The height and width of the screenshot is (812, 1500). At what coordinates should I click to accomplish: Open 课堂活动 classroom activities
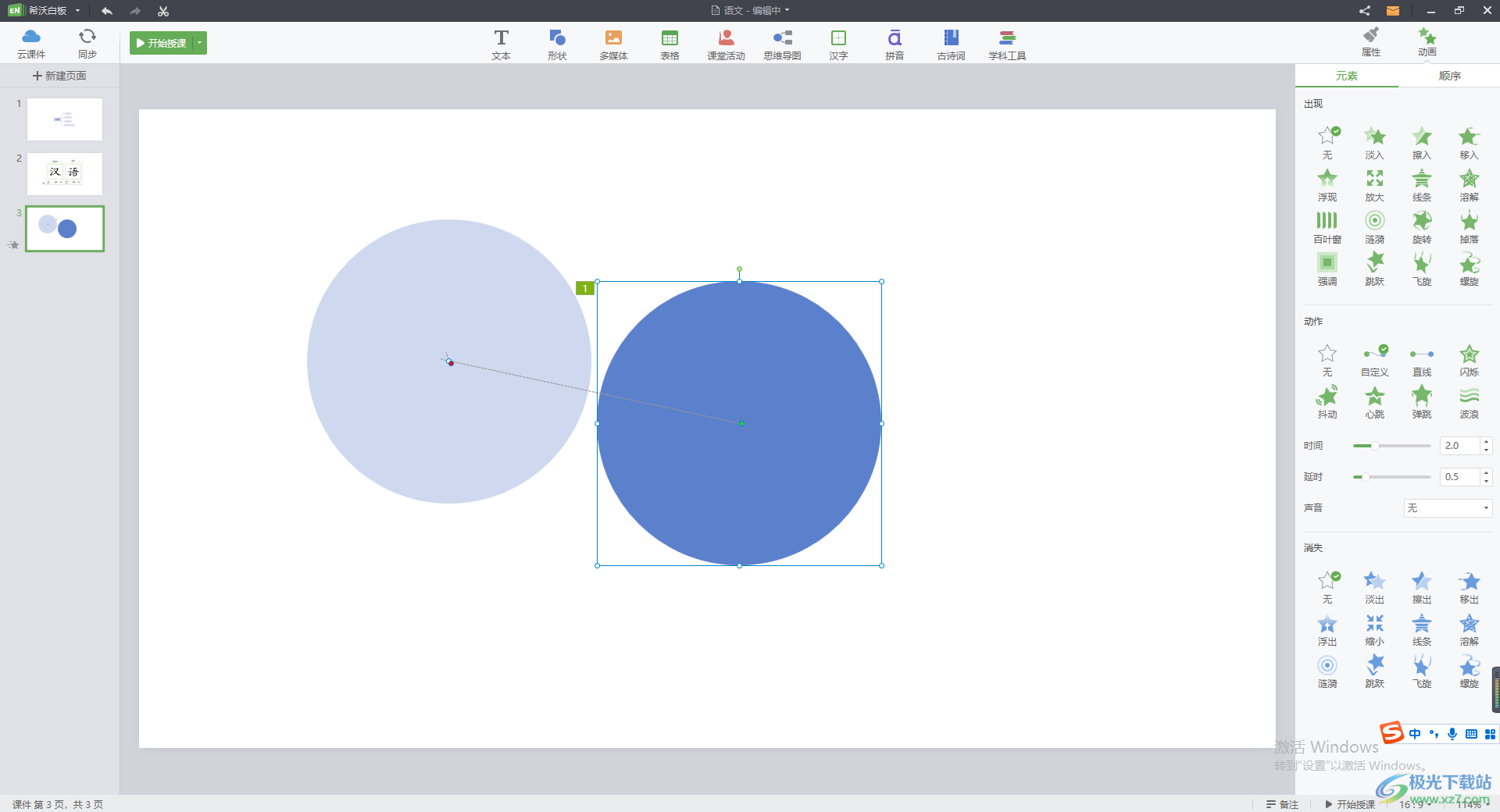(x=726, y=45)
